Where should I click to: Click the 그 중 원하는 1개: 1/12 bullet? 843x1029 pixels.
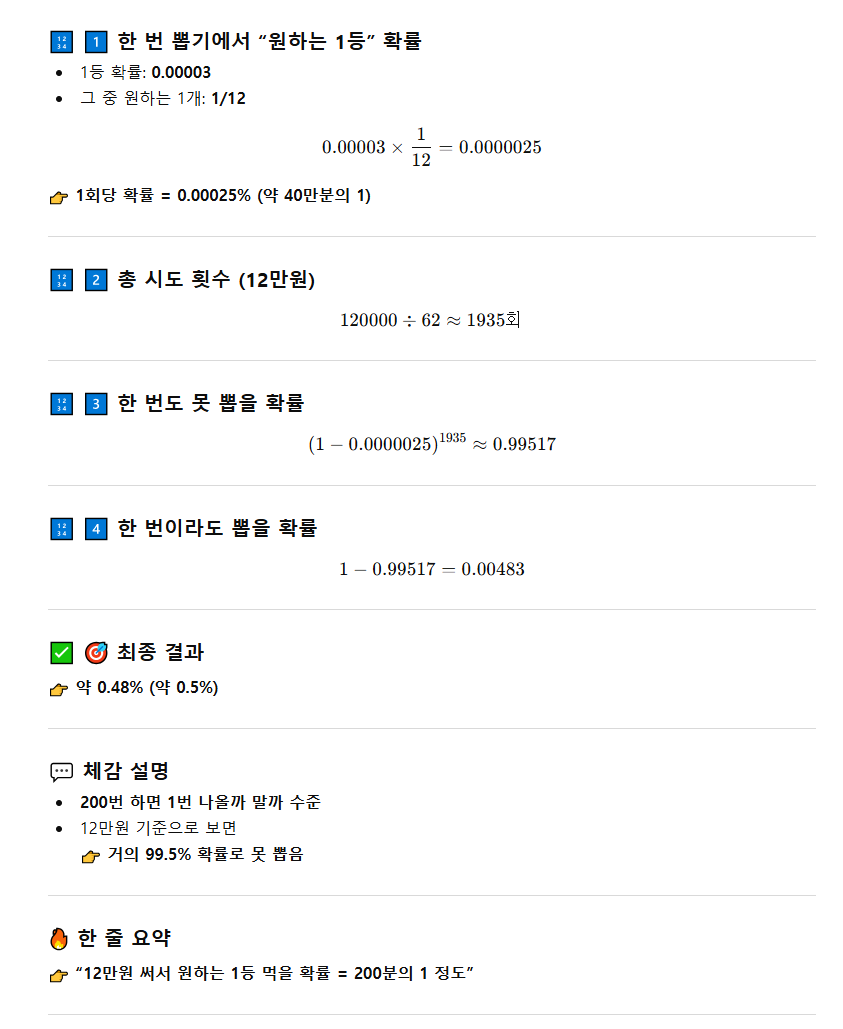[x=162, y=98]
